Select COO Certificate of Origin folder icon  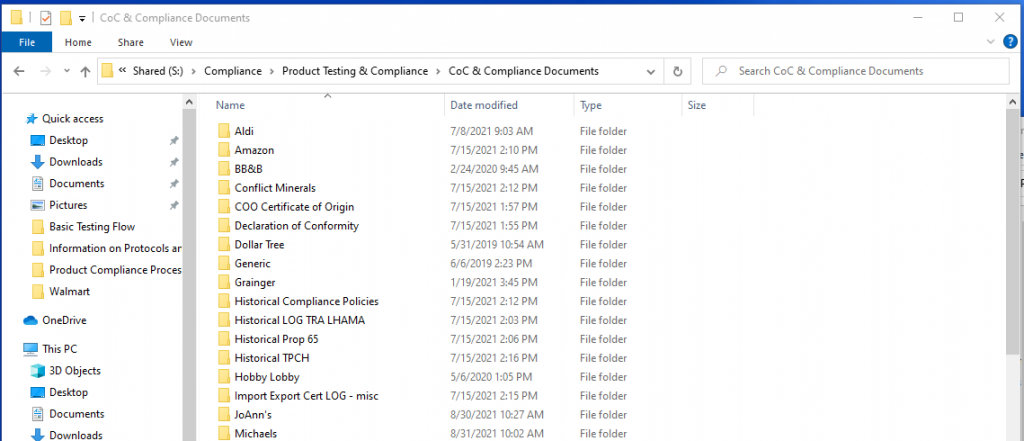(224, 207)
